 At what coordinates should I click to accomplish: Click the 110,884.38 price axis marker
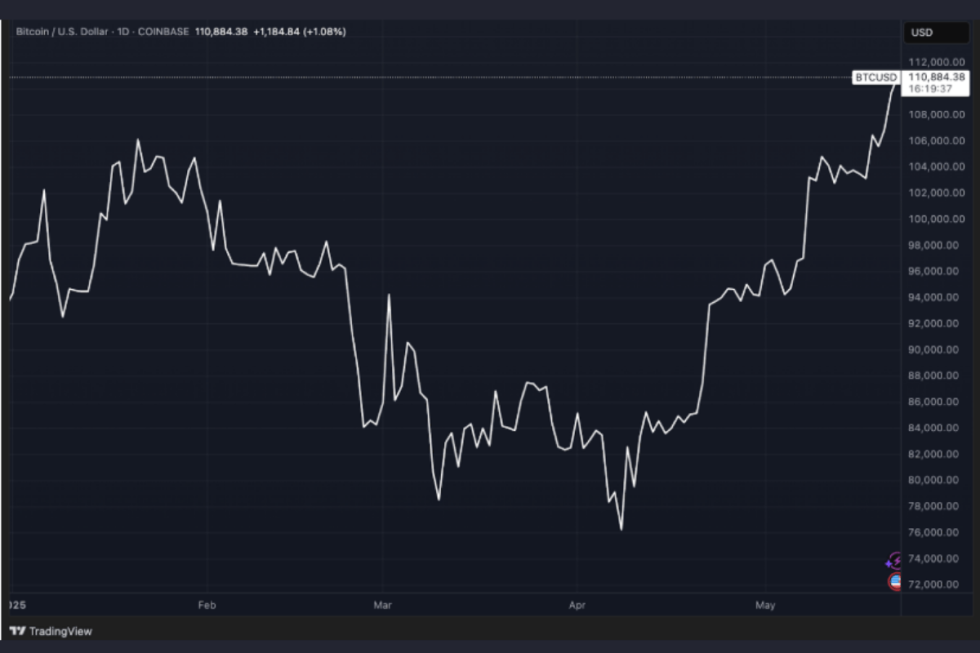pyautogui.click(x=936, y=77)
